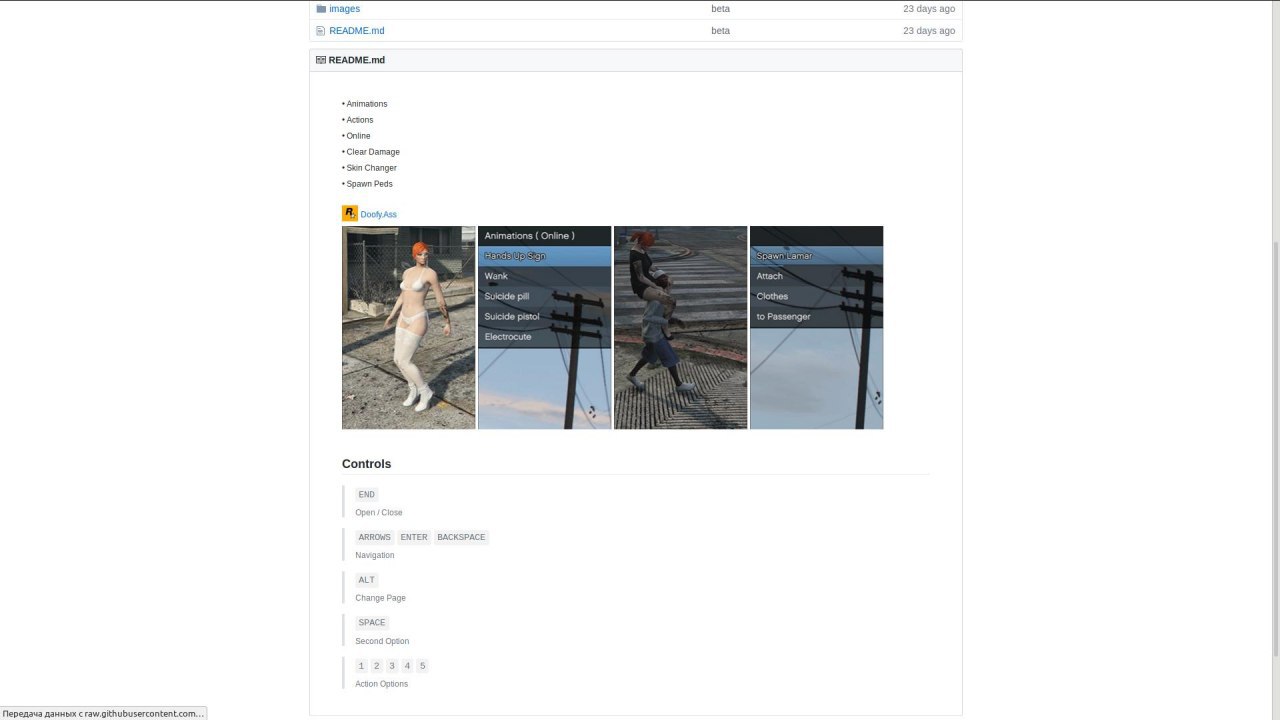Image resolution: width=1280 pixels, height=720 pixels.
Task: Click the beta commit message for README.md
Action: pos(720,31)
